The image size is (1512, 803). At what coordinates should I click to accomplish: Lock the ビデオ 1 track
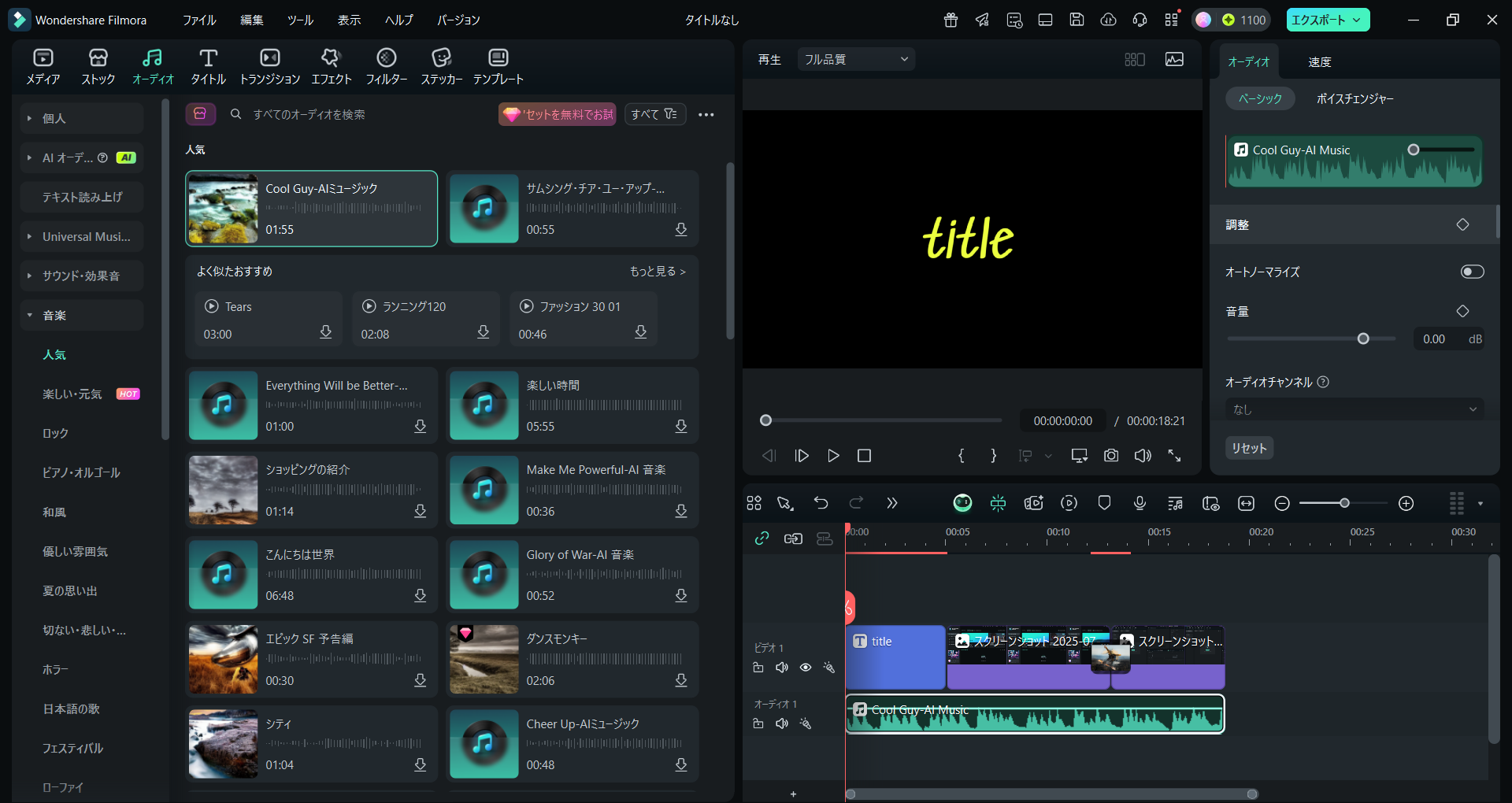pos(758,668)
